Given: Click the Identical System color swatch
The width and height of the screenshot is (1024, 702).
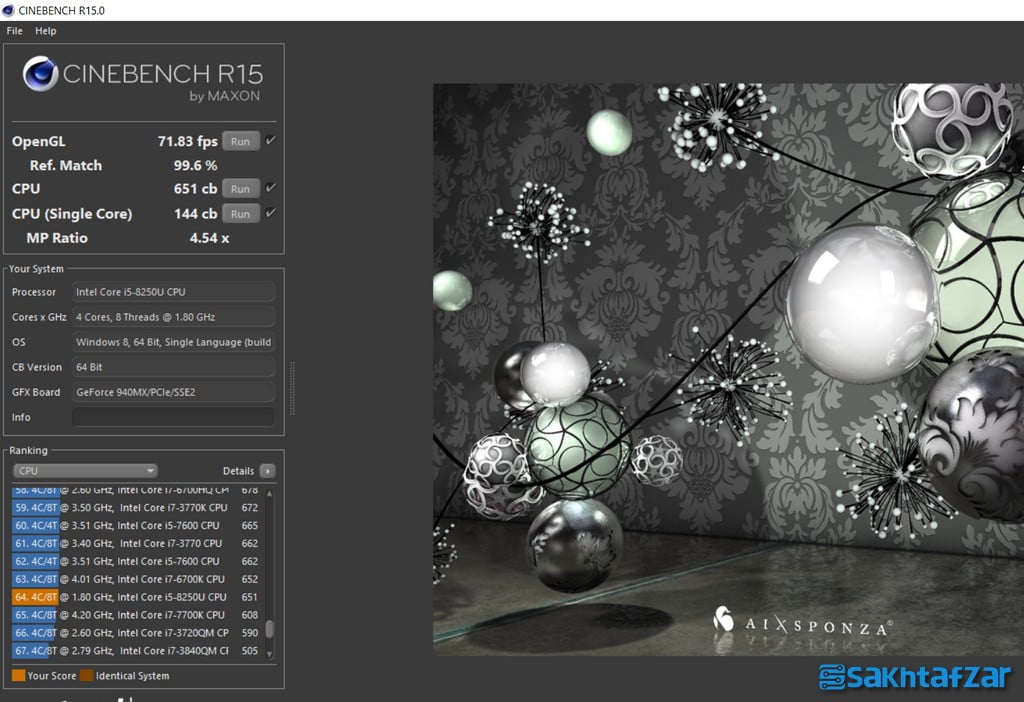Looking at the screenshot, I should pos(86,676).
